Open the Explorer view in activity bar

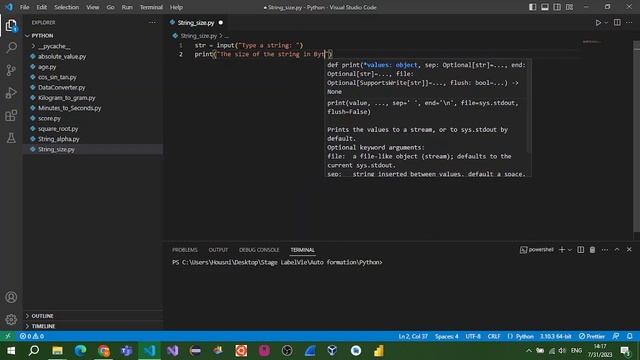pyautogui.click(x=11, y=26)
